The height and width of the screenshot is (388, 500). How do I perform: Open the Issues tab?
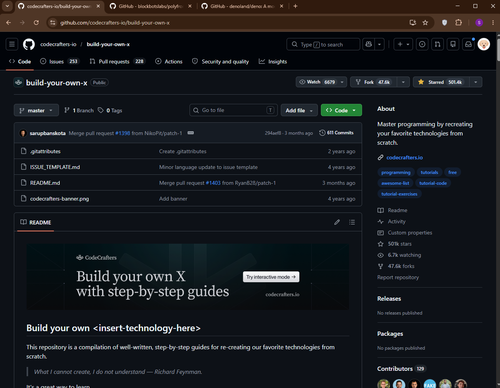59,61
